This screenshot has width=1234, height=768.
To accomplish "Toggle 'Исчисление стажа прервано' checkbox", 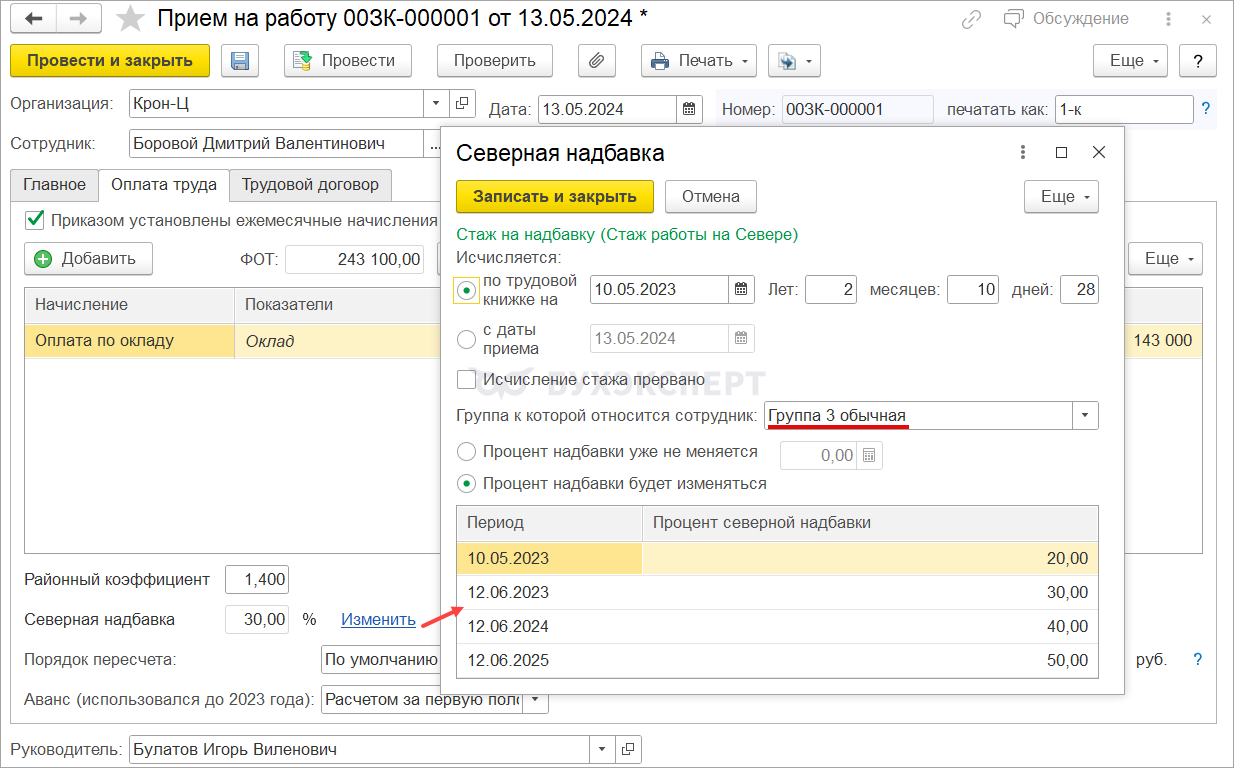I will click(466, 380).
